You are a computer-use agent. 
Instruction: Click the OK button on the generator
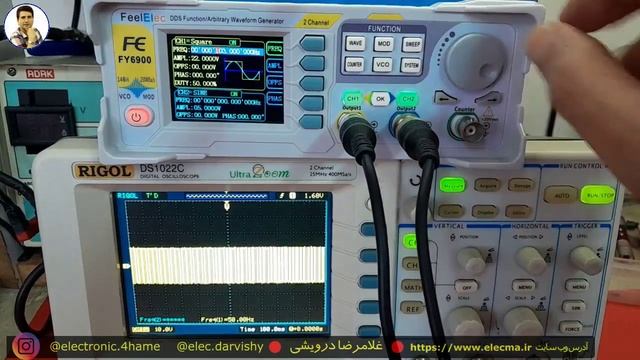tap(380, 99)
